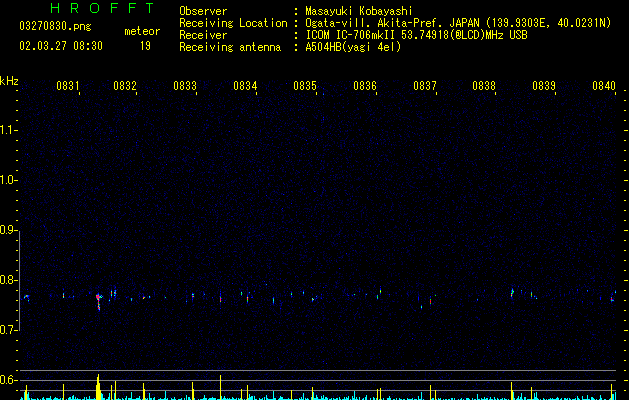The image size is (629, 400).
Task: Select the Ogata-vill. Akita-Pref. JAPAN location text
Action: click(391, 23)
